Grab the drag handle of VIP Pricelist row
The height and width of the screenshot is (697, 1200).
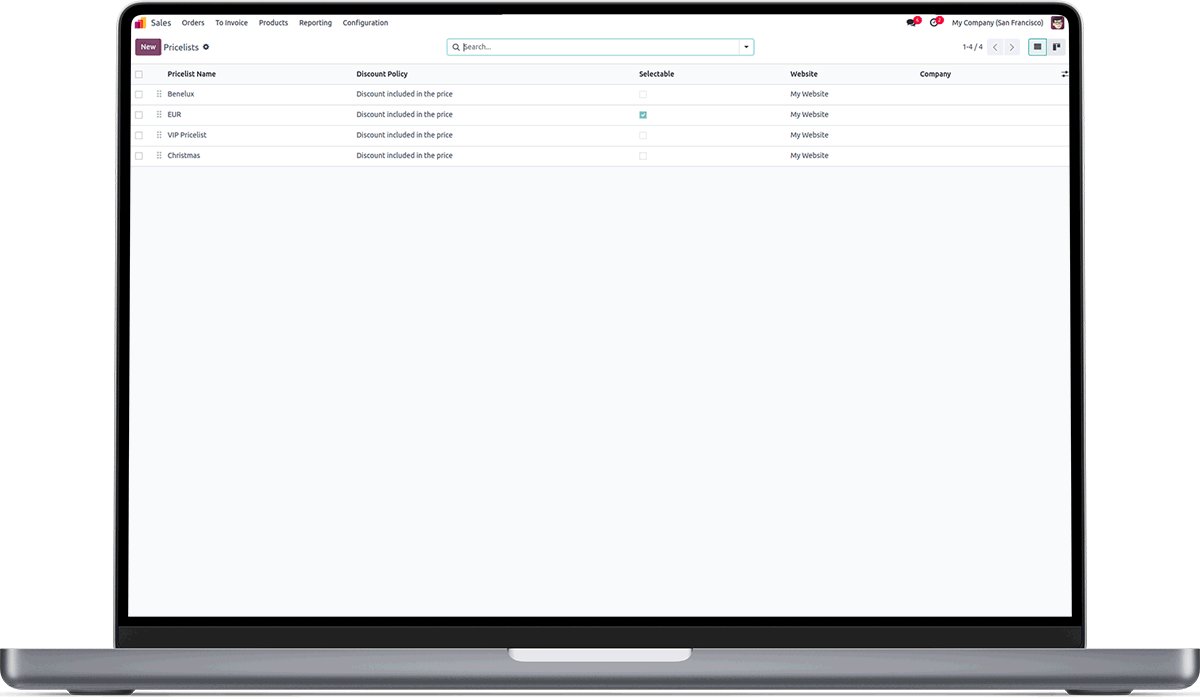coord(159,135)
